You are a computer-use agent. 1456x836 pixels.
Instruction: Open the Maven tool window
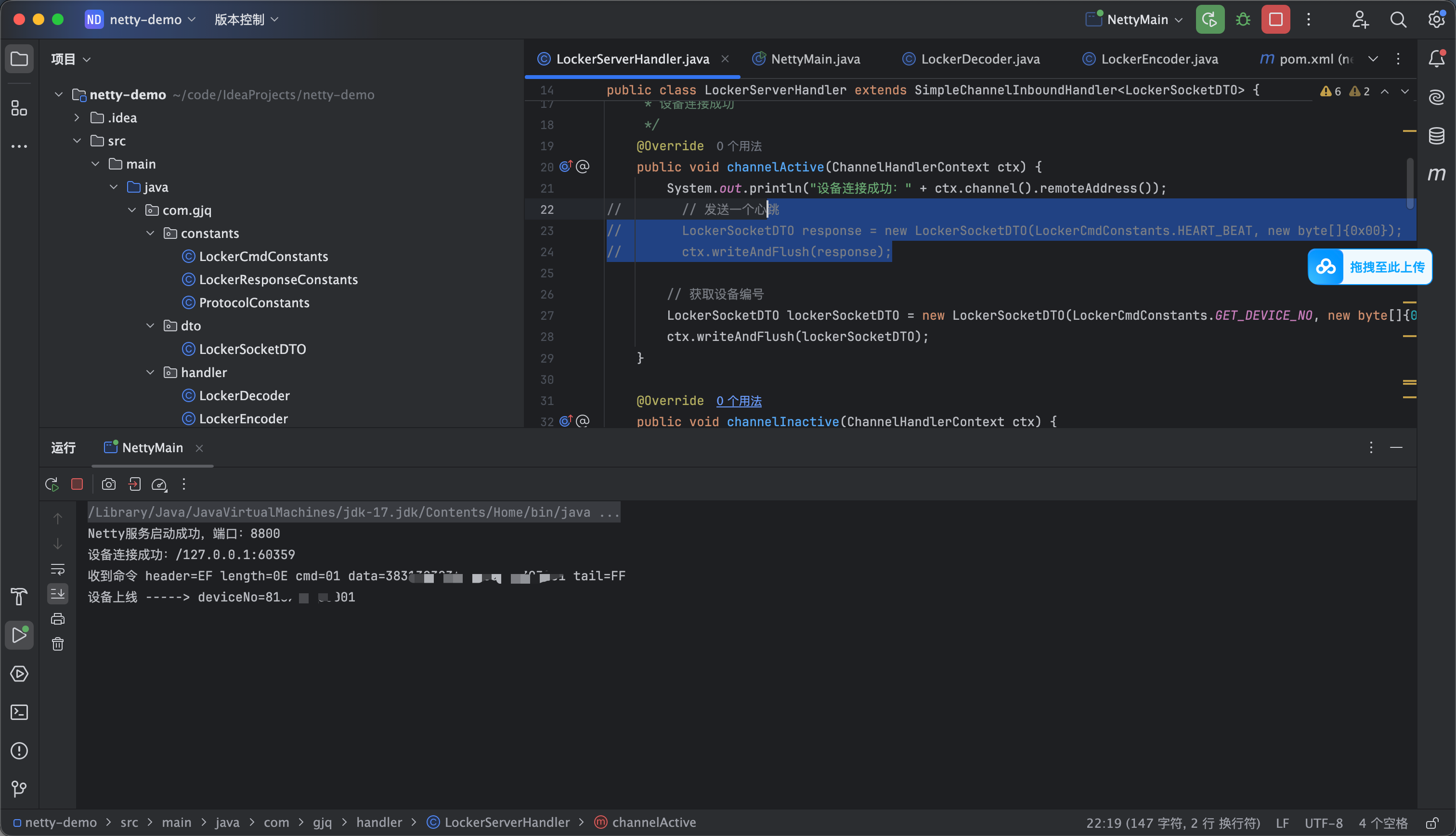pyautogui.click(x=1436, y=173)
